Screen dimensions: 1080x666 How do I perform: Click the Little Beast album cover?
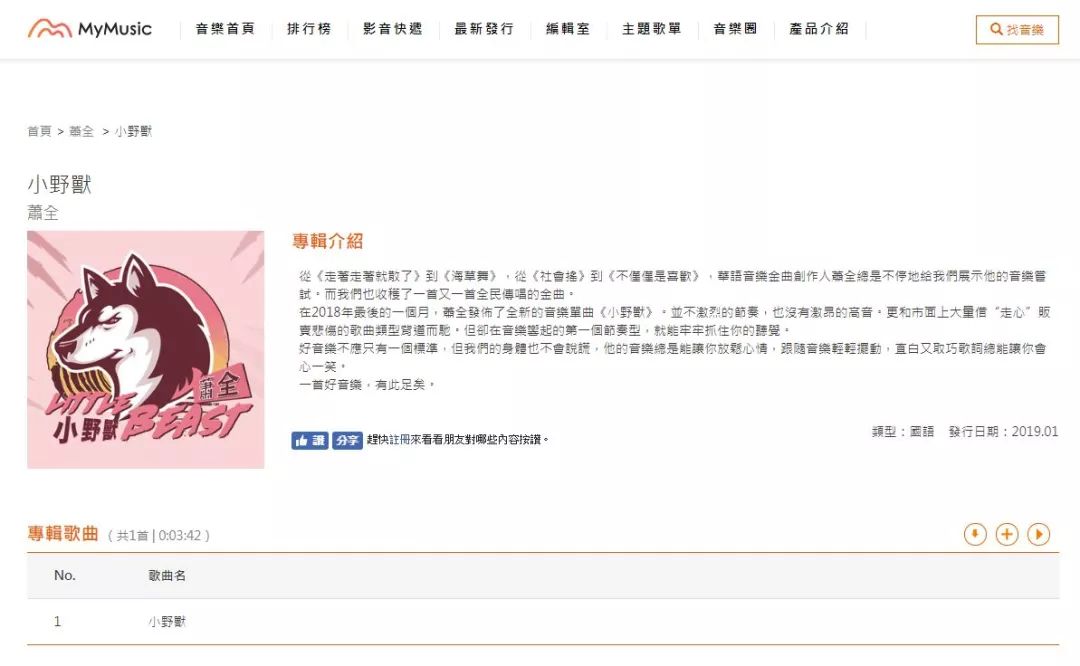145,350
